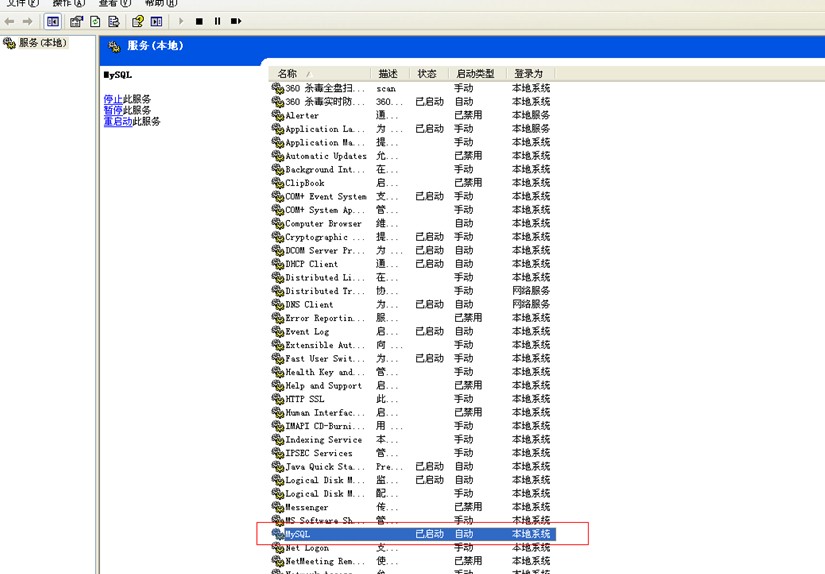The image size is (825, 574).
Task: Click the gear icon of Event Log service
Action: tap(277, 331)
